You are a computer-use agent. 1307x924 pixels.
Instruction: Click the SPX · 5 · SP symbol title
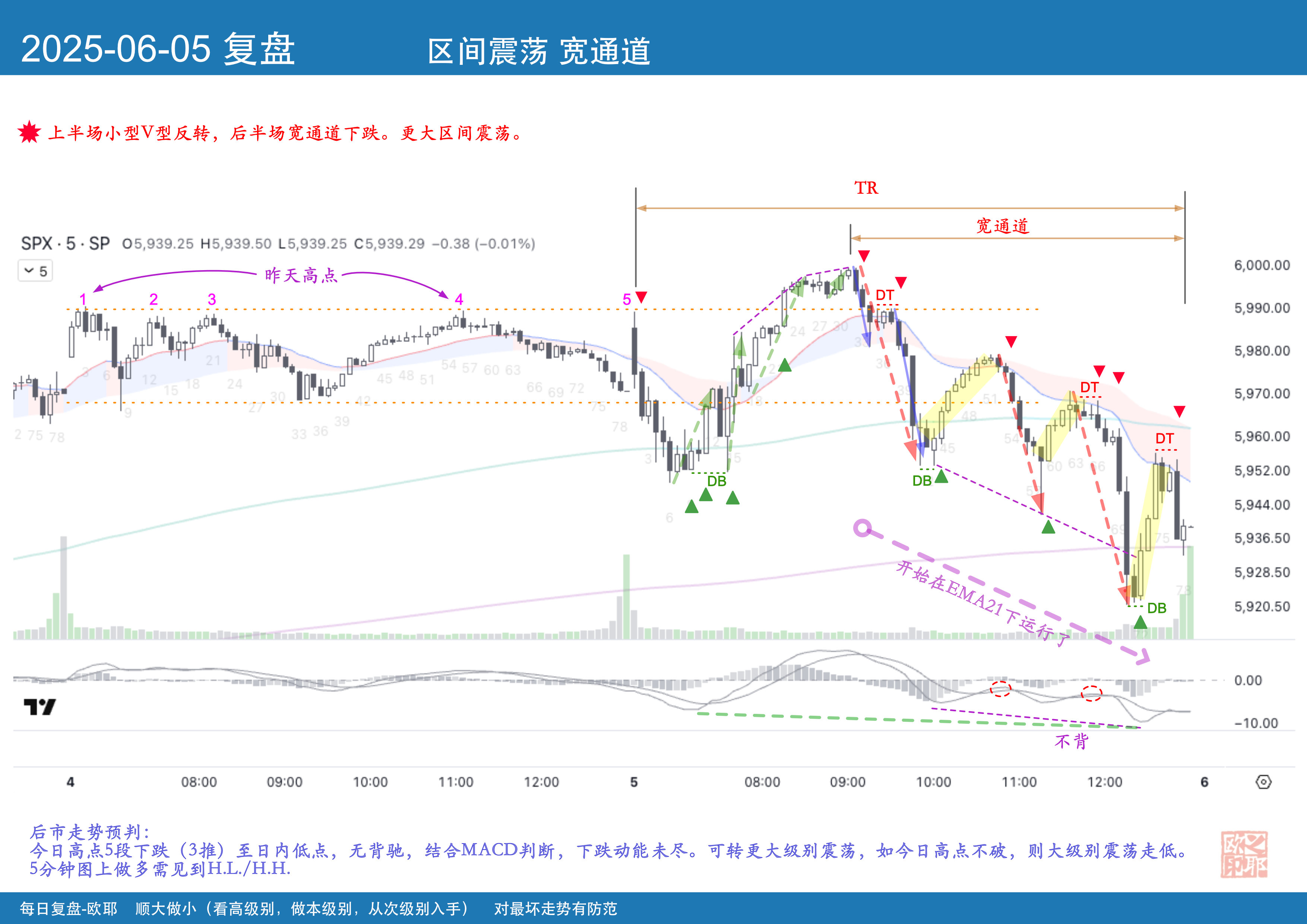point(65,244)
